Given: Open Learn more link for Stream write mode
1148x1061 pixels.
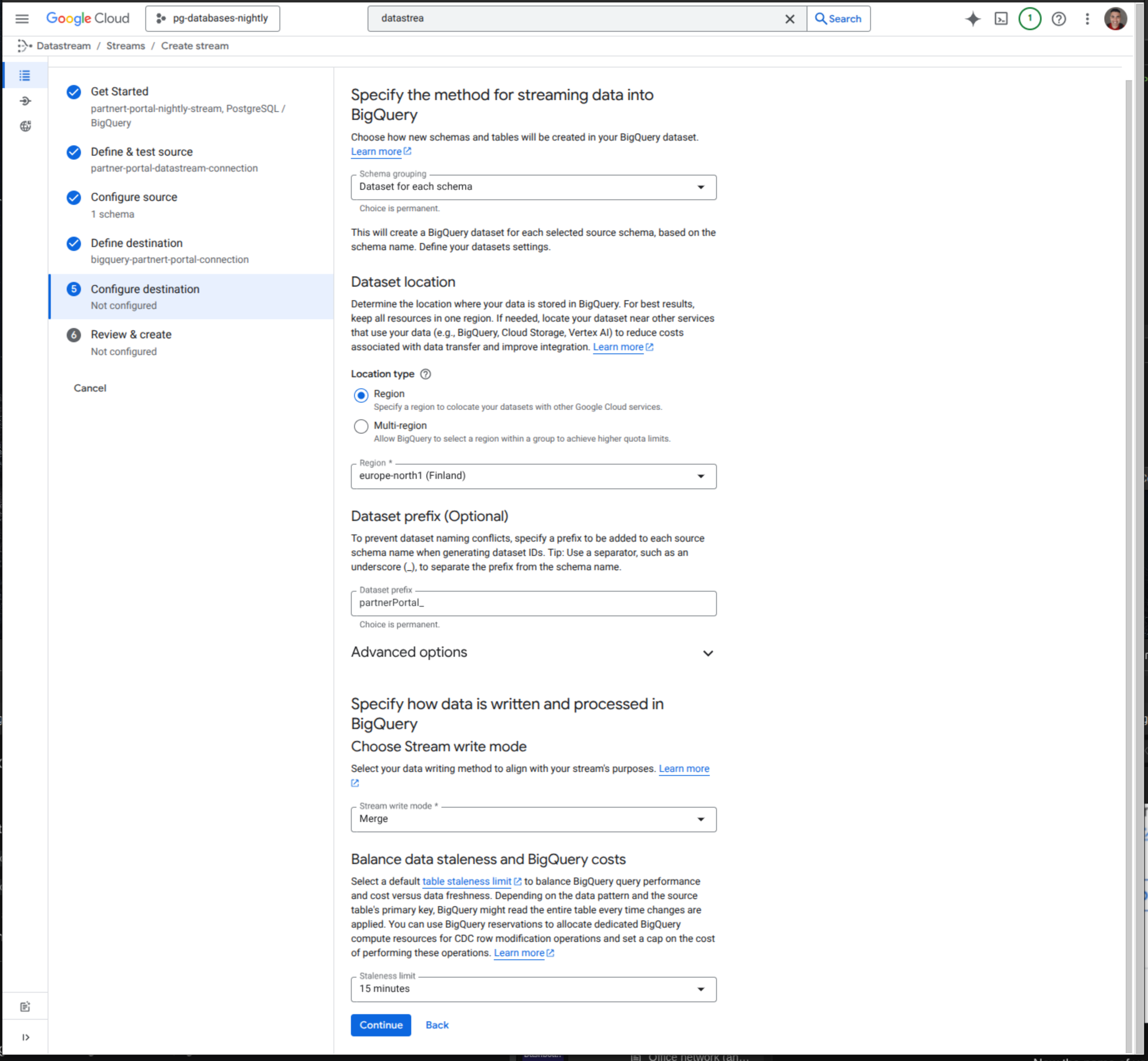Looking at the screenshot, I should tap(684, 769).
